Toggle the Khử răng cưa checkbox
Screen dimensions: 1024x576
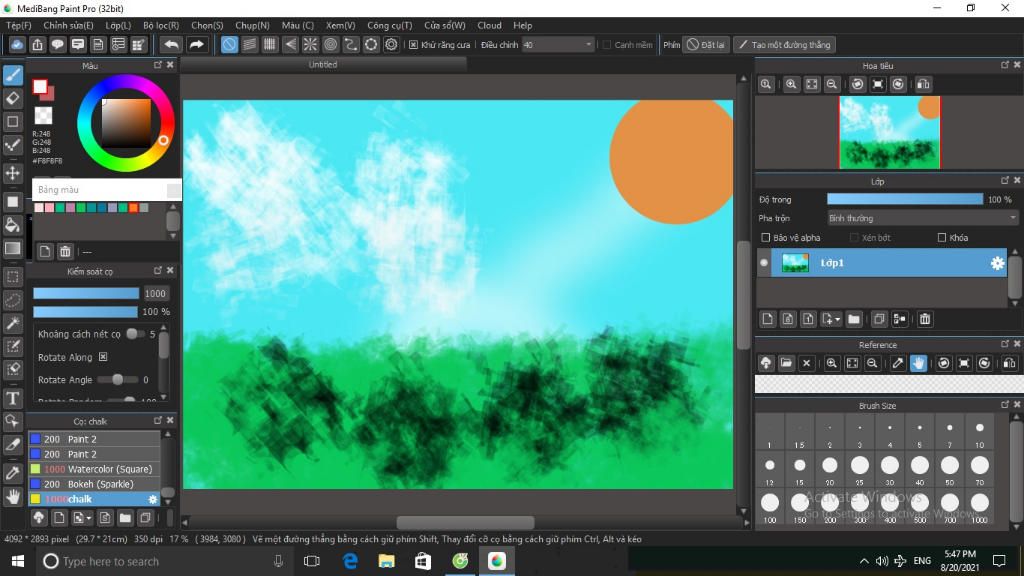click(x=413, y=44)
